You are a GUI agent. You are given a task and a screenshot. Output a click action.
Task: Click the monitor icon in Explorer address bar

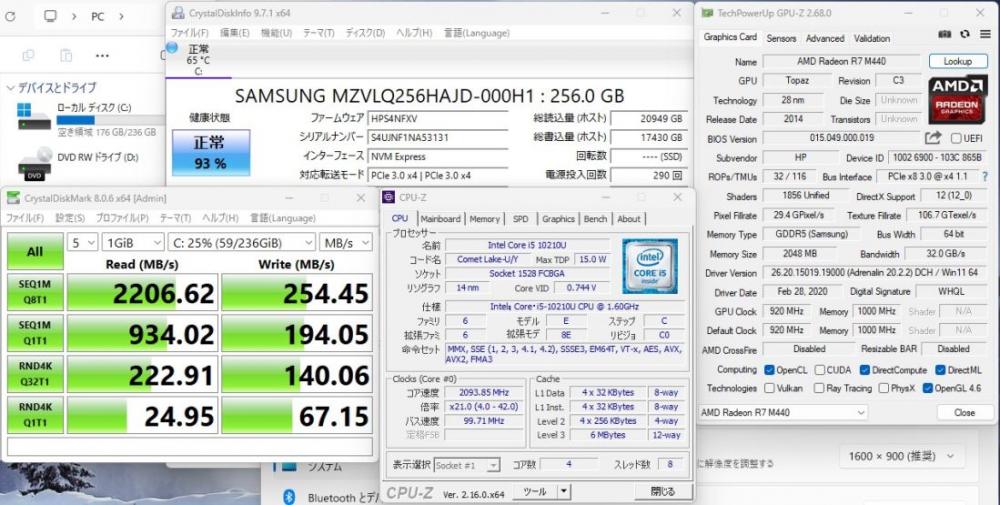(50, 16)
